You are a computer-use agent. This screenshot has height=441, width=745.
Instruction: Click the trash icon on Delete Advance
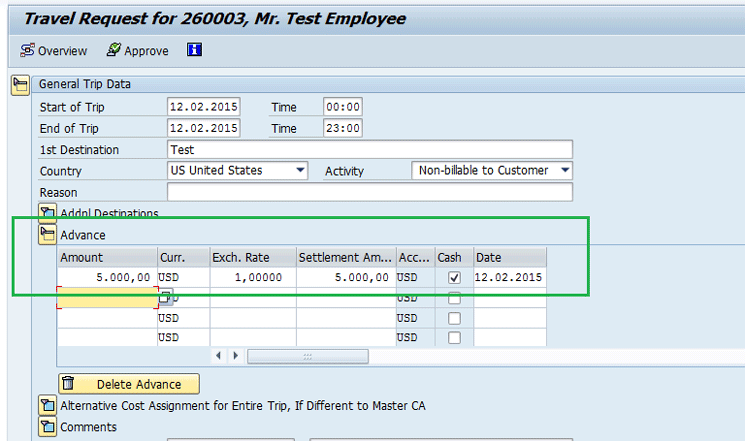(69, 384)
